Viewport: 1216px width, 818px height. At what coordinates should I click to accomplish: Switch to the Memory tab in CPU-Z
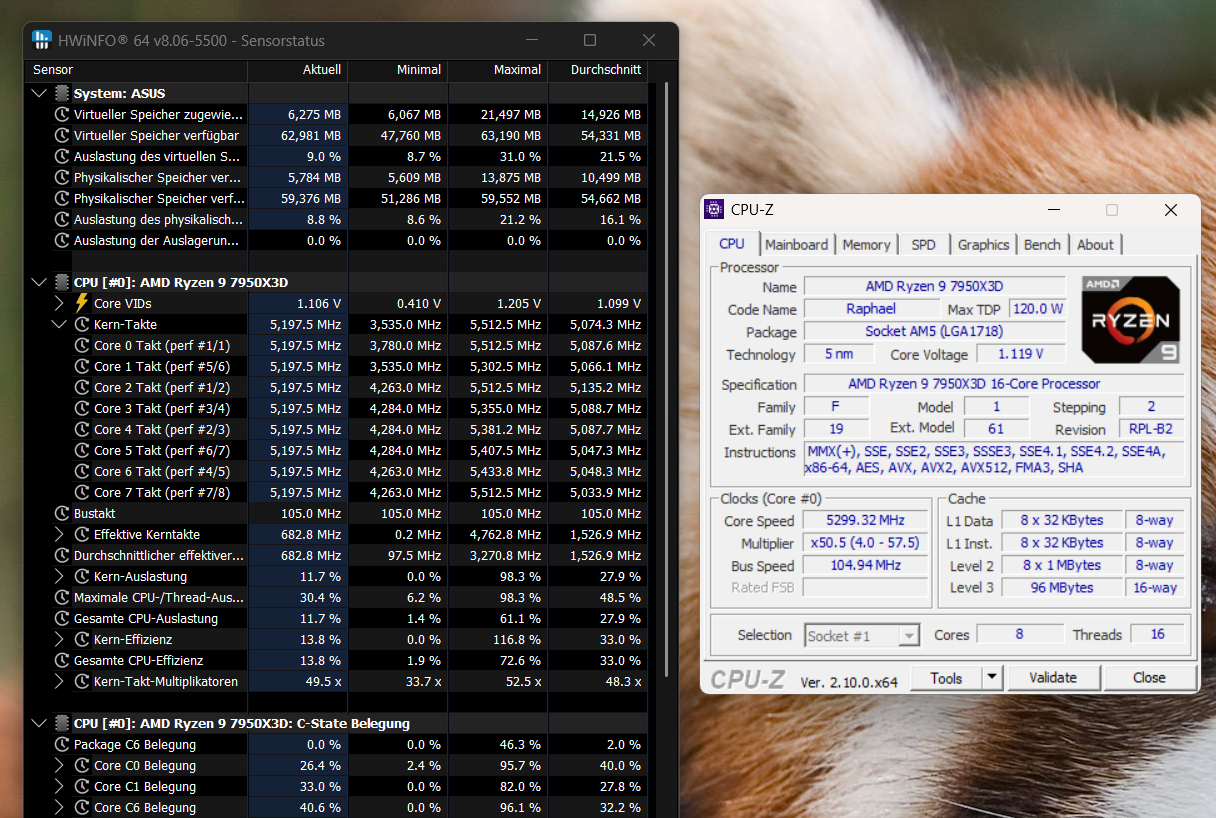(x=866, y=244)
